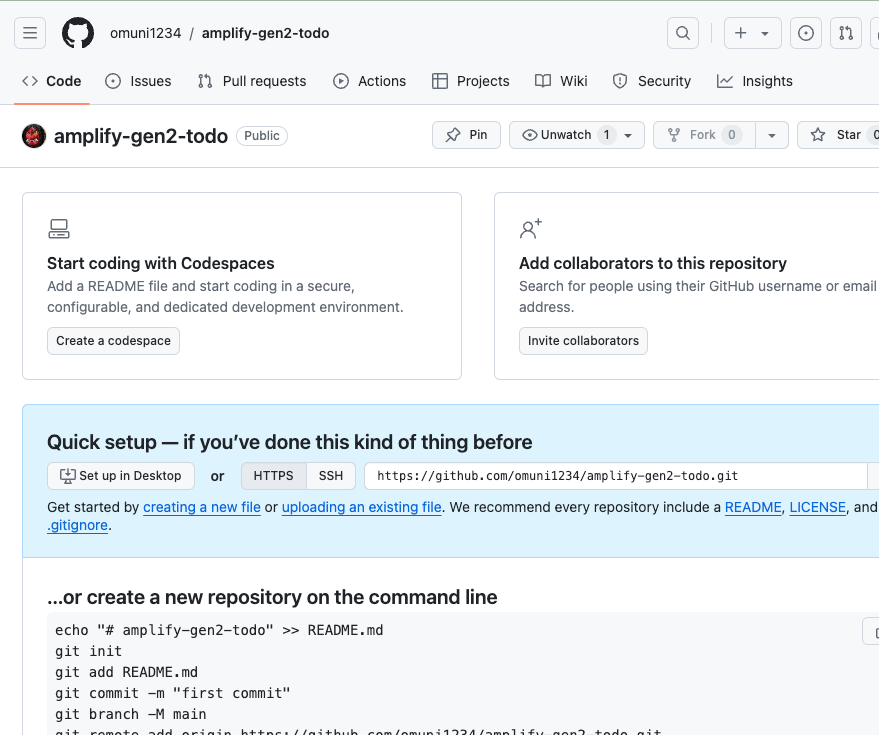This screenshot has height=735, width=879.
Task: Open the hamburger navigation menu
Action: pyautogui.click(x=30, y=33)
